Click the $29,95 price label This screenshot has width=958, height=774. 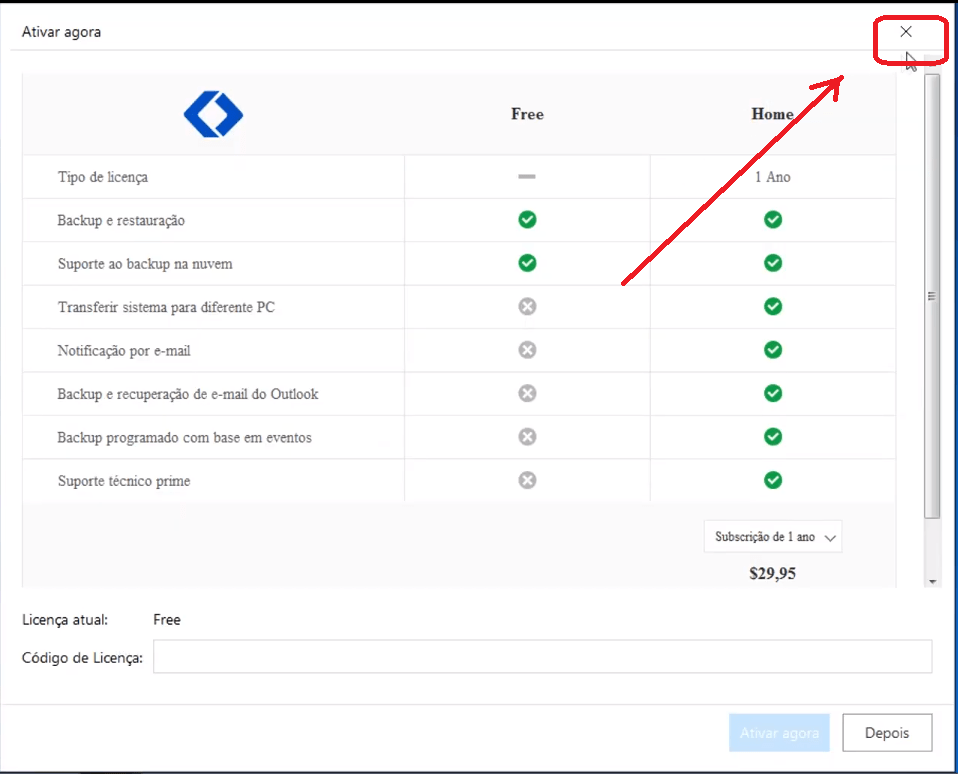tap(772, 573)
